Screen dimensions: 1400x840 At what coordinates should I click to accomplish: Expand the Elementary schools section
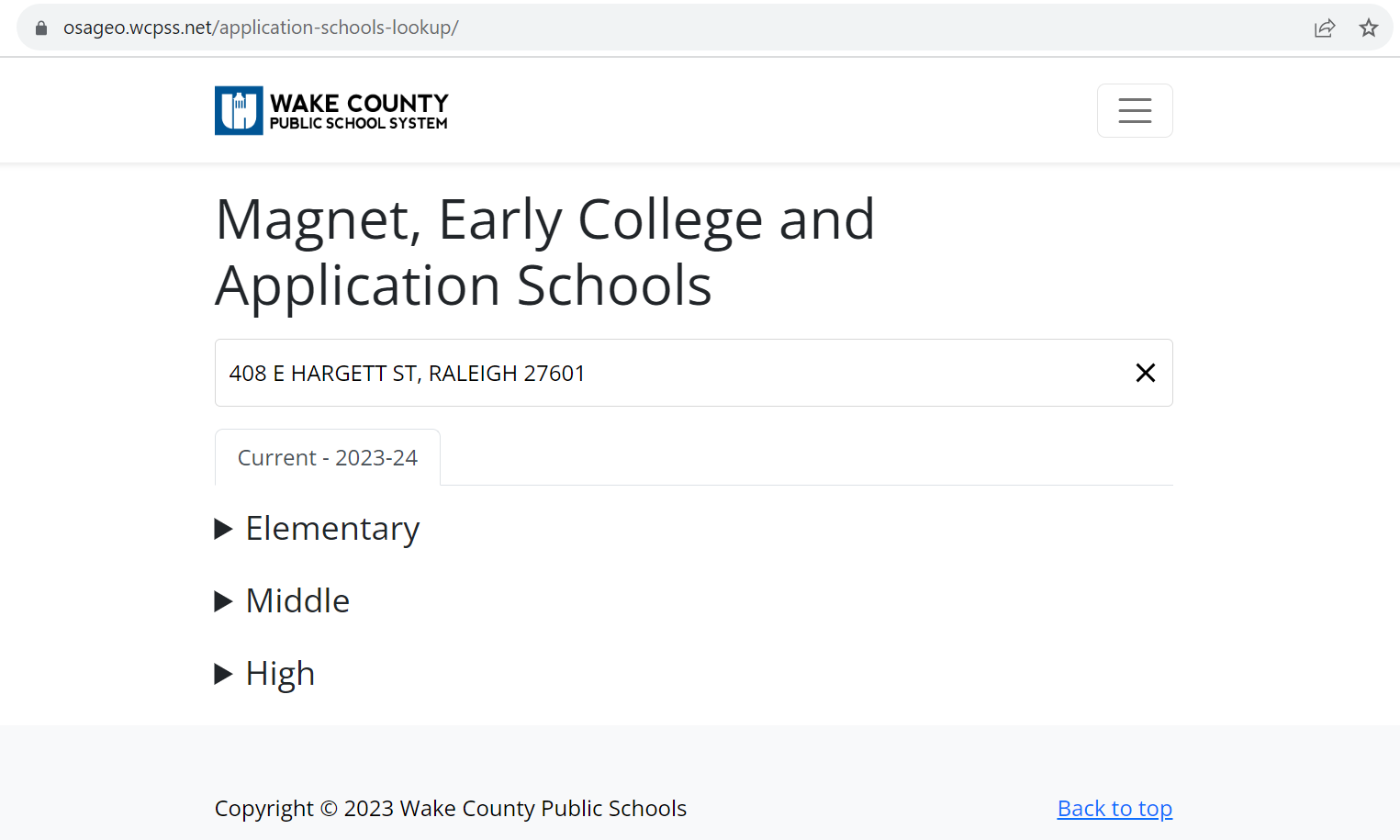click(x=317, y=529)
